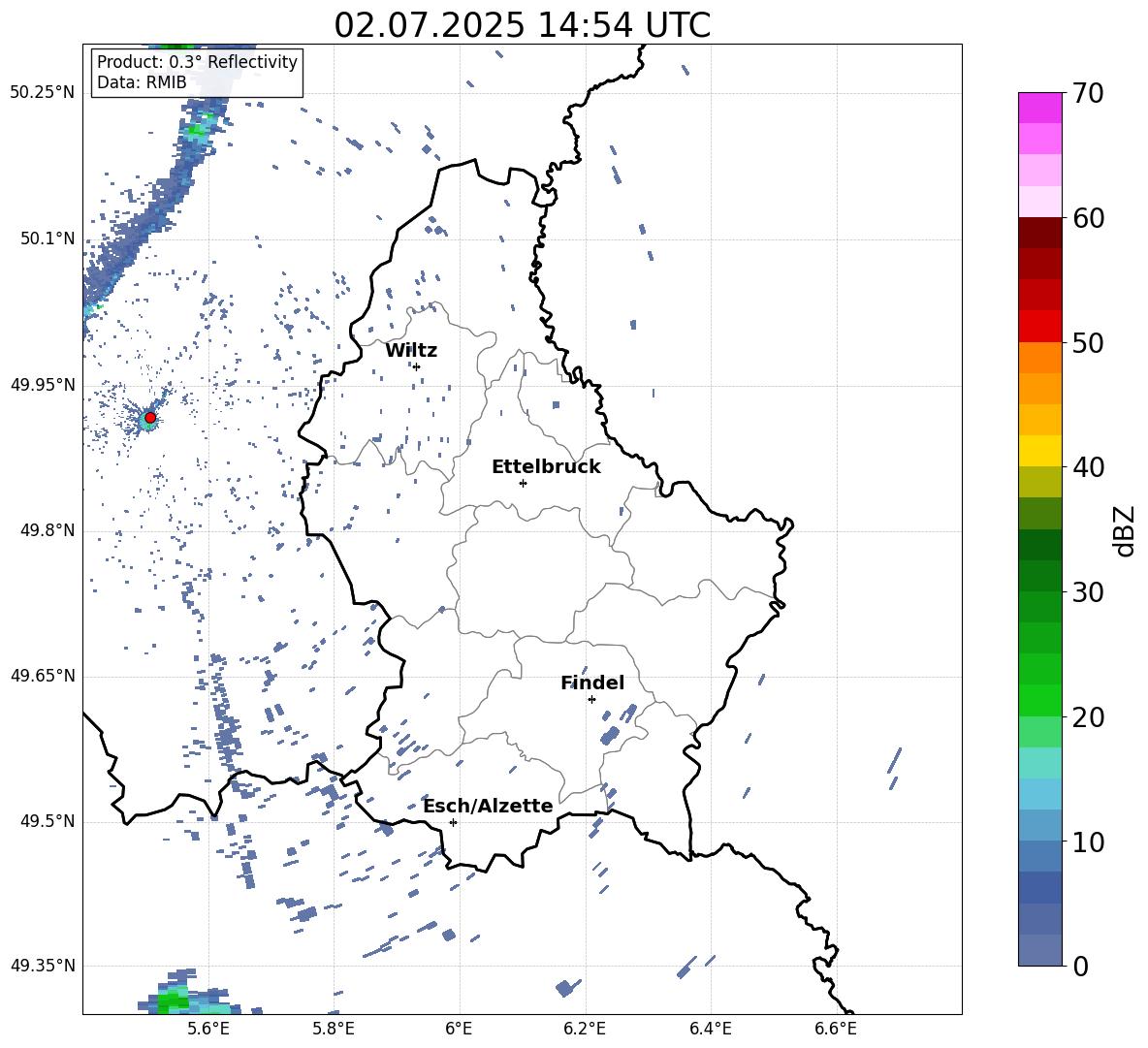This screenshot has width=1148, height=1048.
Task: Click the magenta top colorbar segment
Action: coord(1040,108)
